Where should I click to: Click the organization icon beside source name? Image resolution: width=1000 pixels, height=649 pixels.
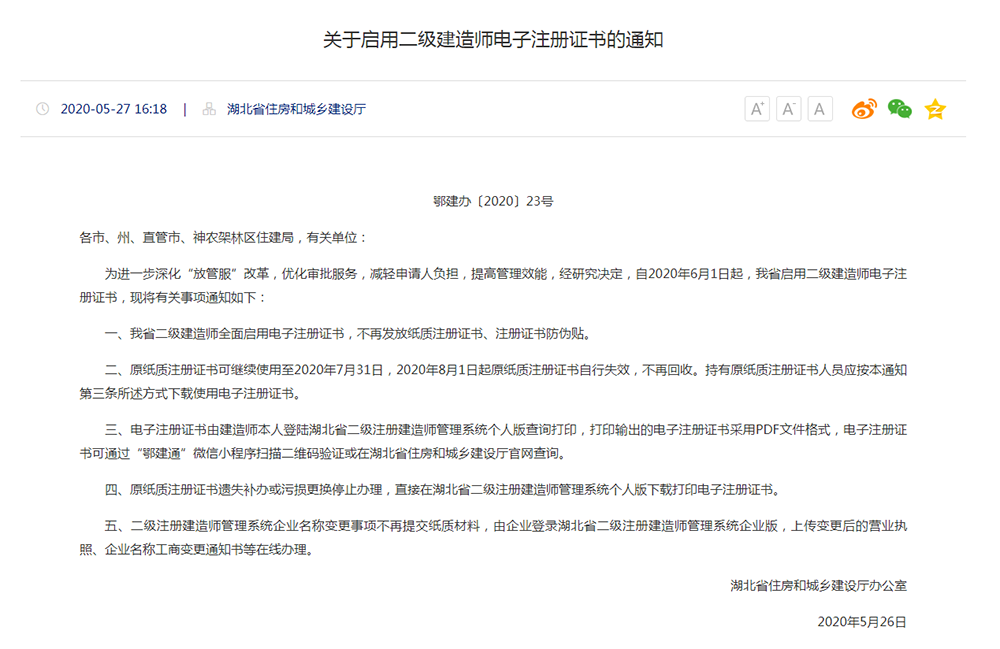(x=209, y=109)
